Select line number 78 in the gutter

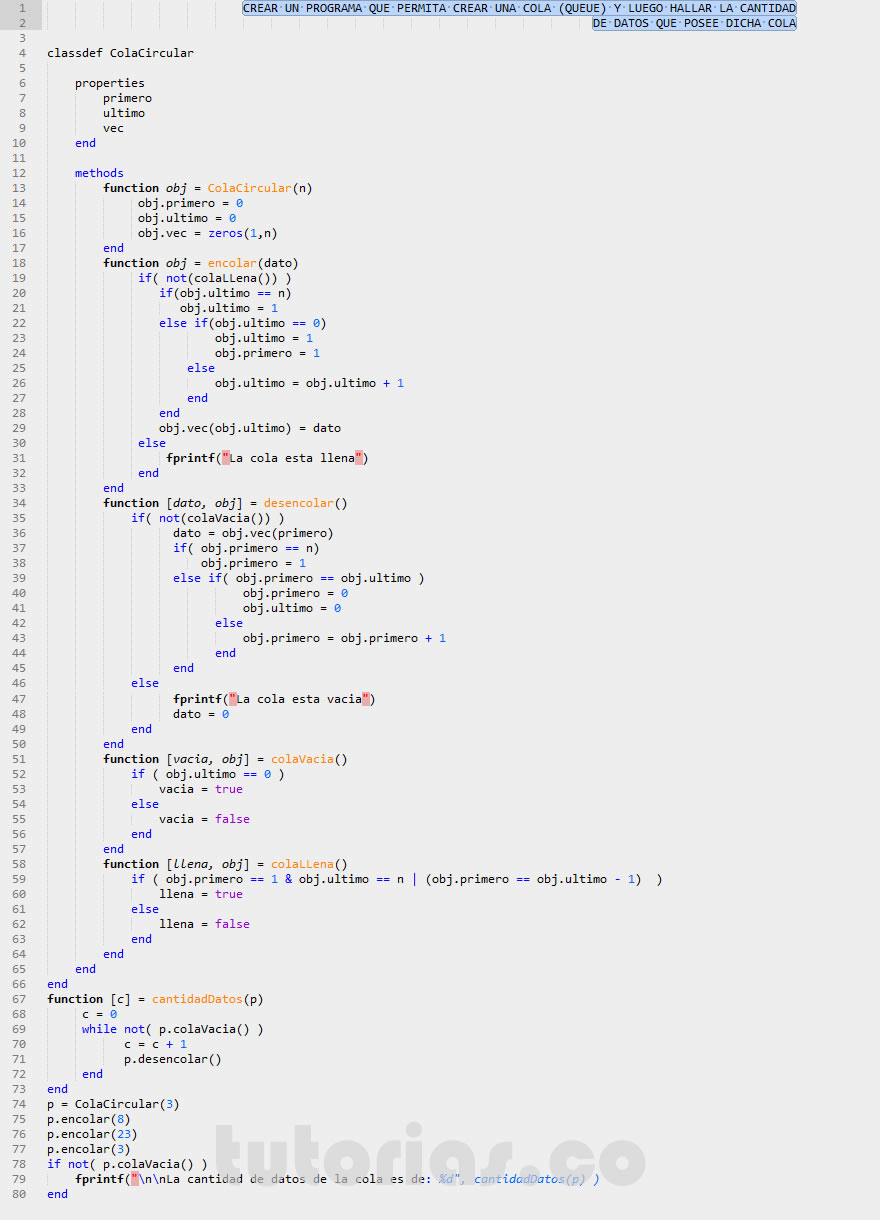pos(19,1163)
